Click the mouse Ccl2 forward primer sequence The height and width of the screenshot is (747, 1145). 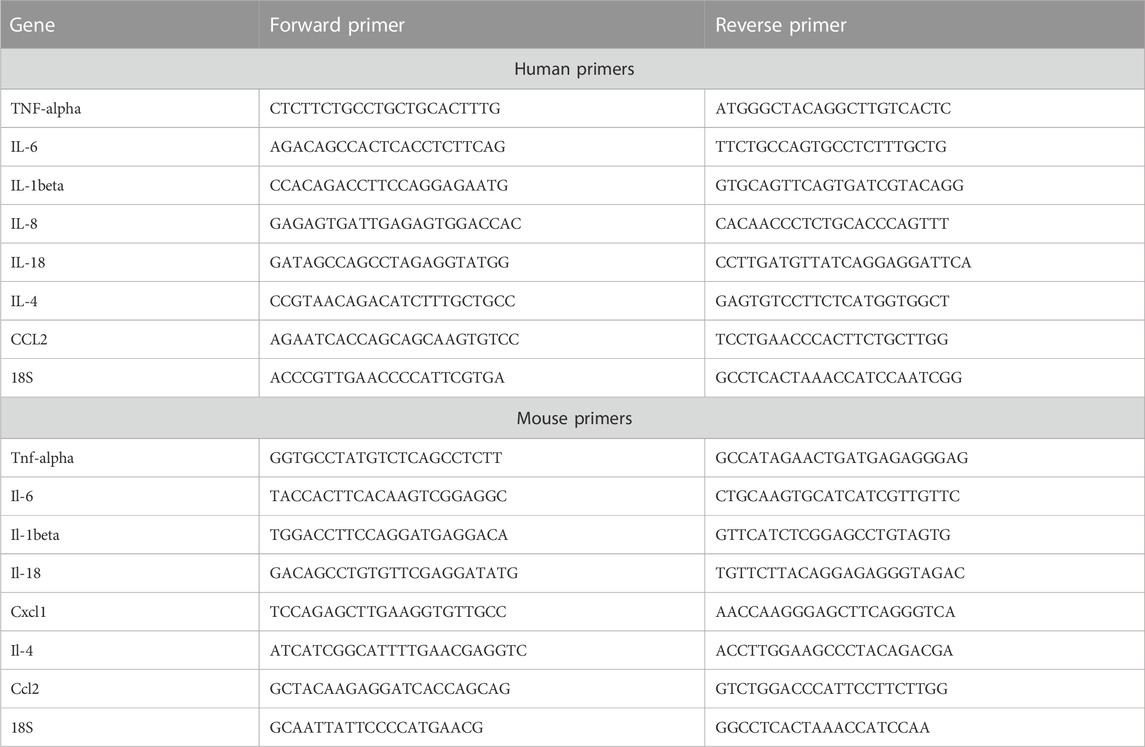coord(390,689)
